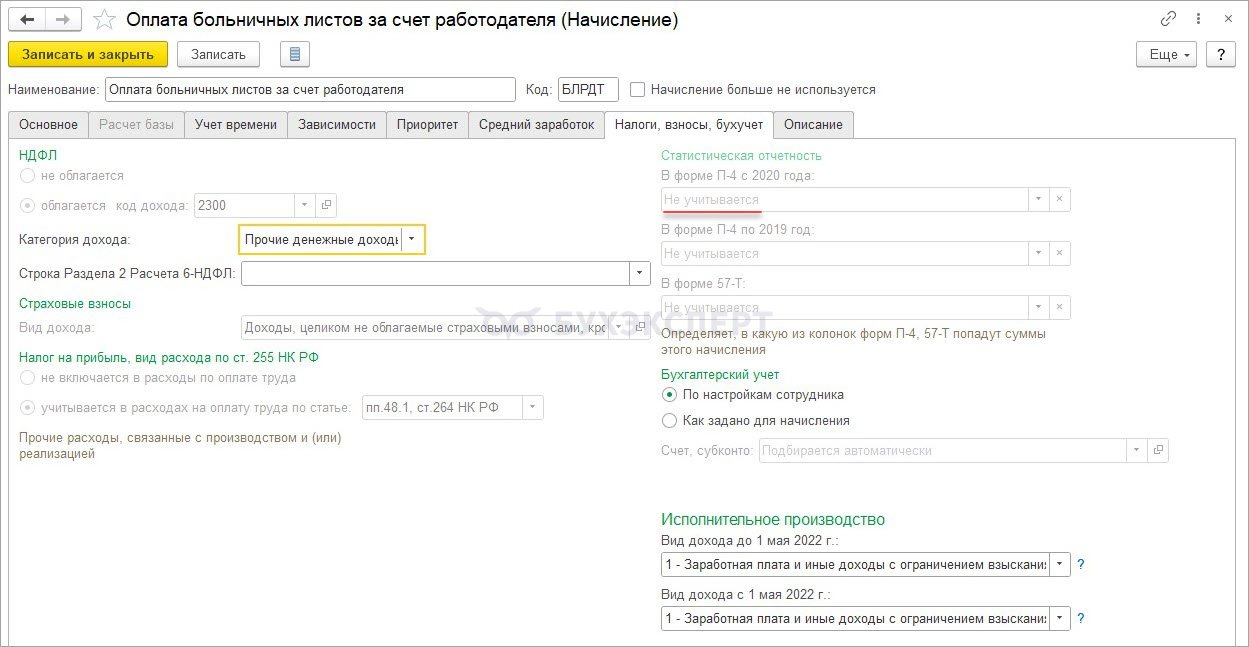Switch to the Средний заработок tab

coord(536,125)
